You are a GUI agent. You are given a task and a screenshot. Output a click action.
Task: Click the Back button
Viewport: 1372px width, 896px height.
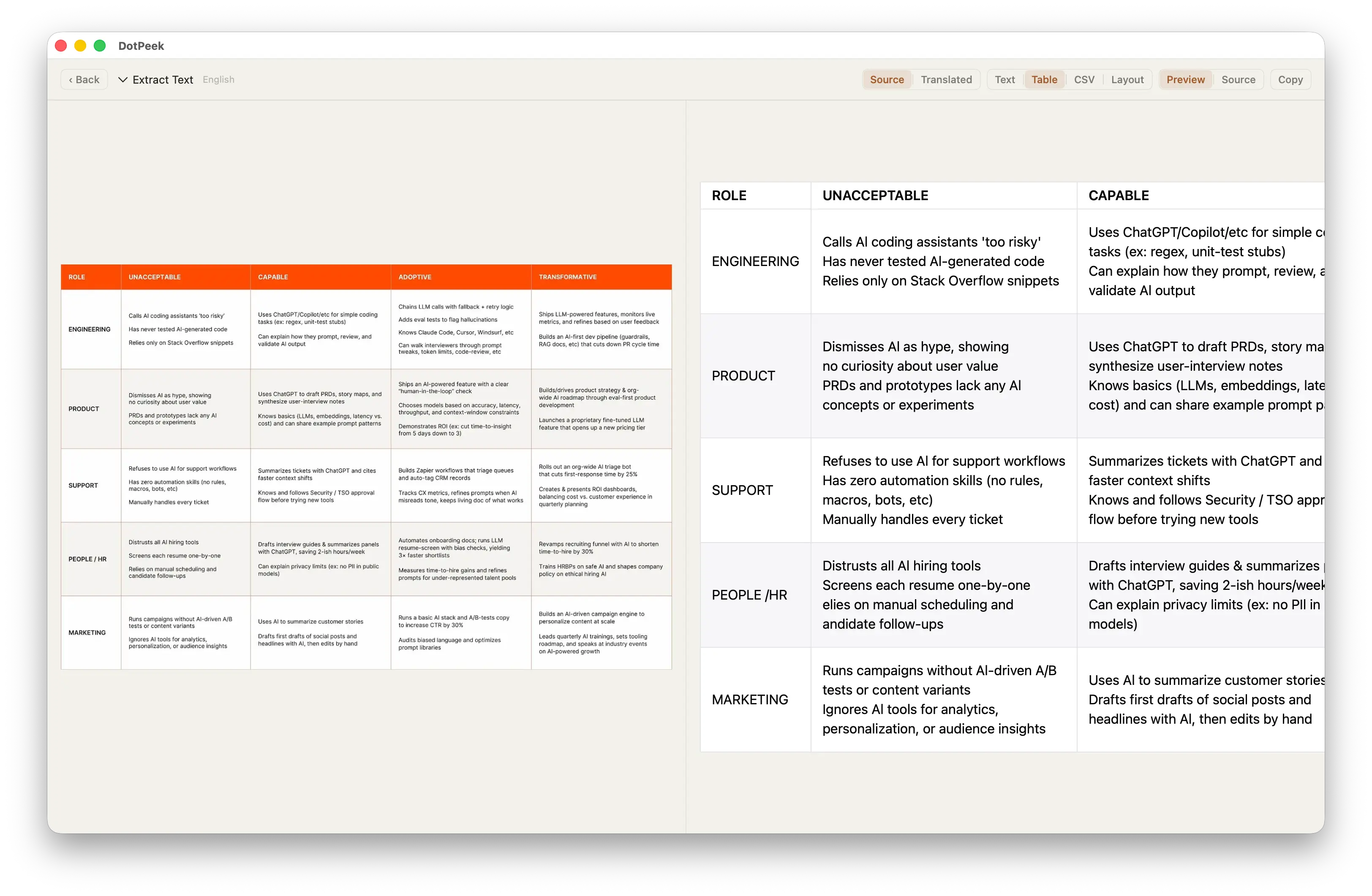click(x=84, y=79)
